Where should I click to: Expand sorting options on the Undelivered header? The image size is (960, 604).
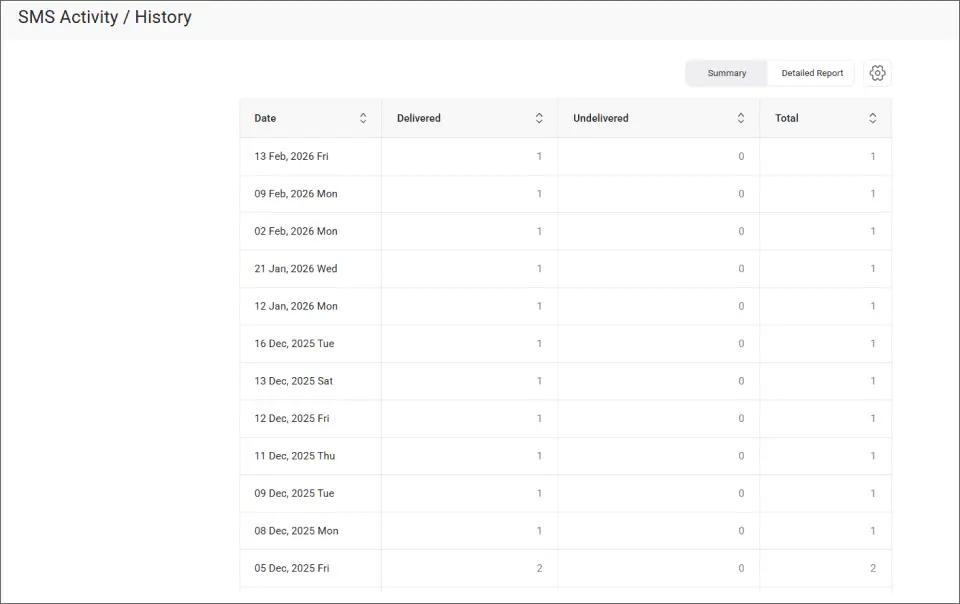[x=742, y=117]
